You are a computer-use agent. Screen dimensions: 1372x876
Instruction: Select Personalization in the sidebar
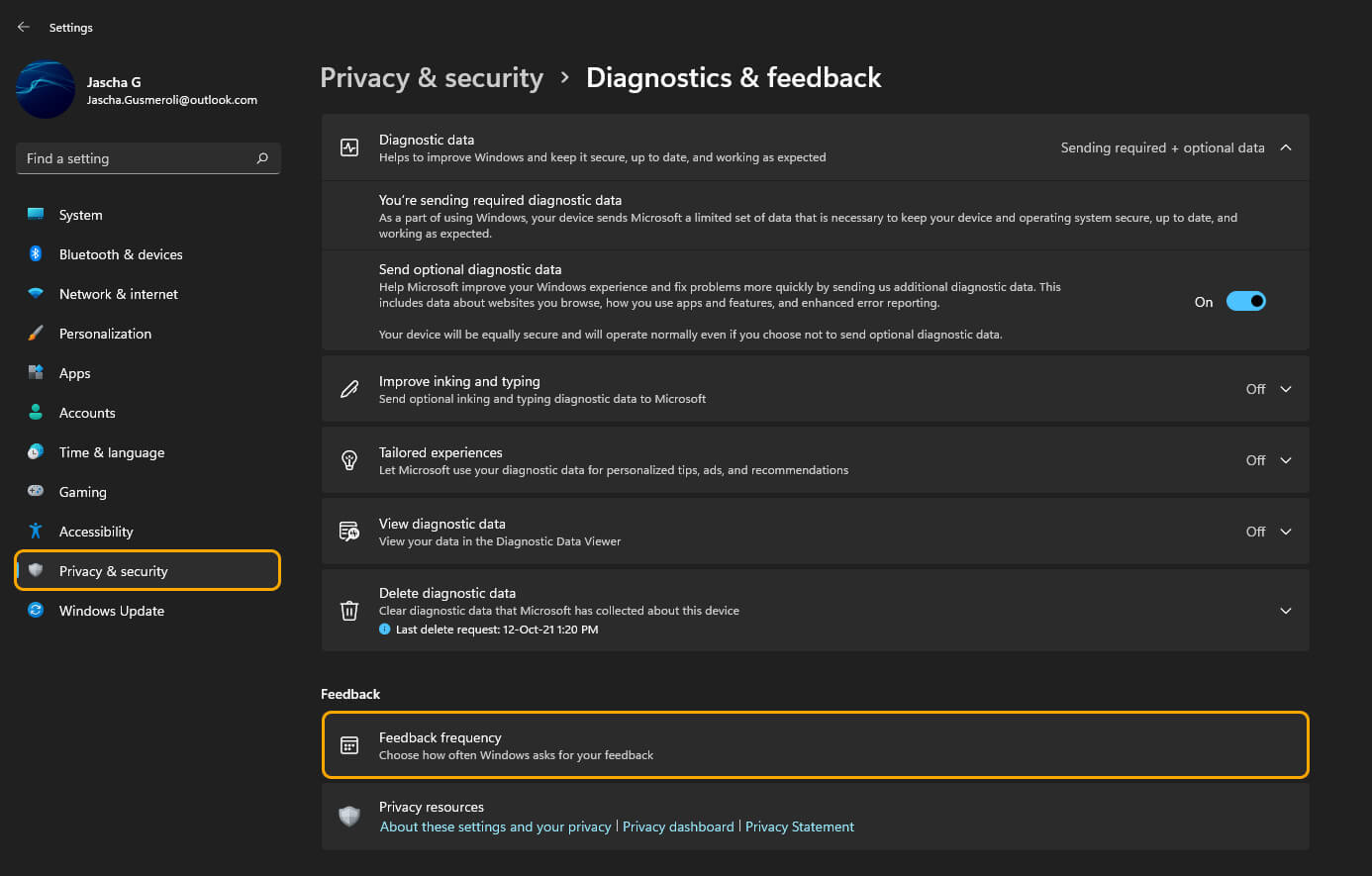[x=147, y=334]
